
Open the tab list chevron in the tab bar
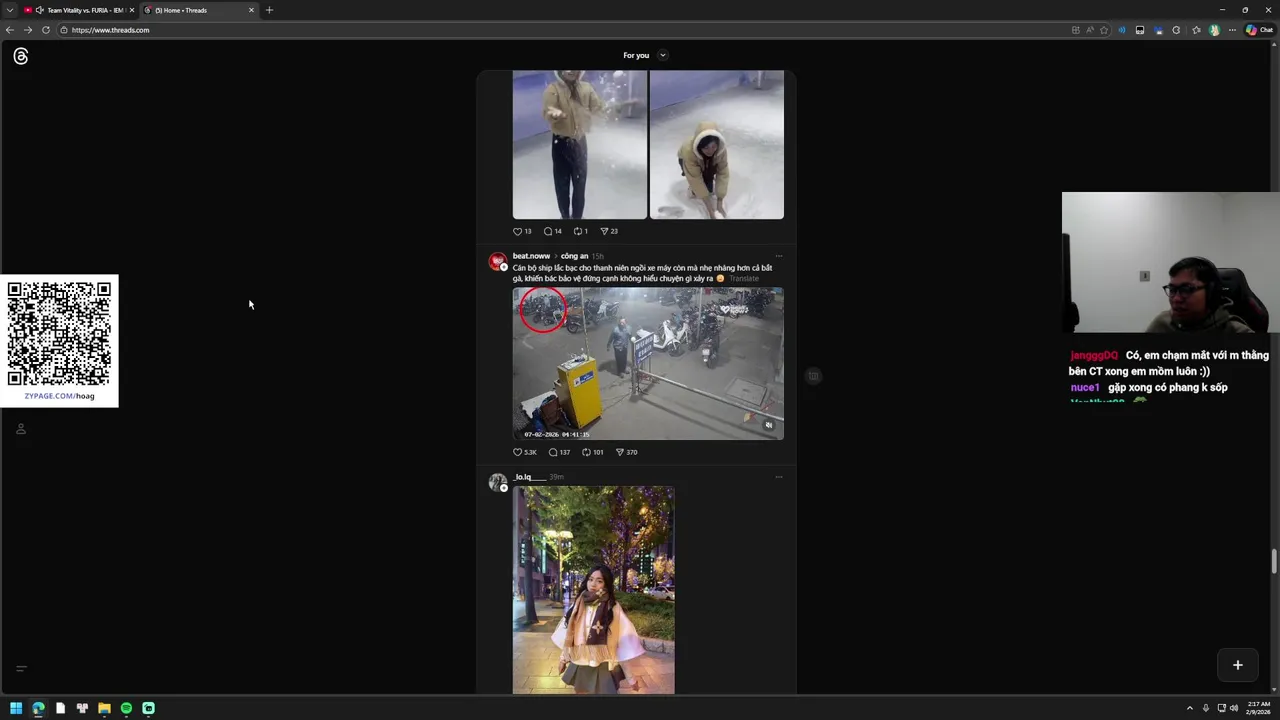coord(10,10)
